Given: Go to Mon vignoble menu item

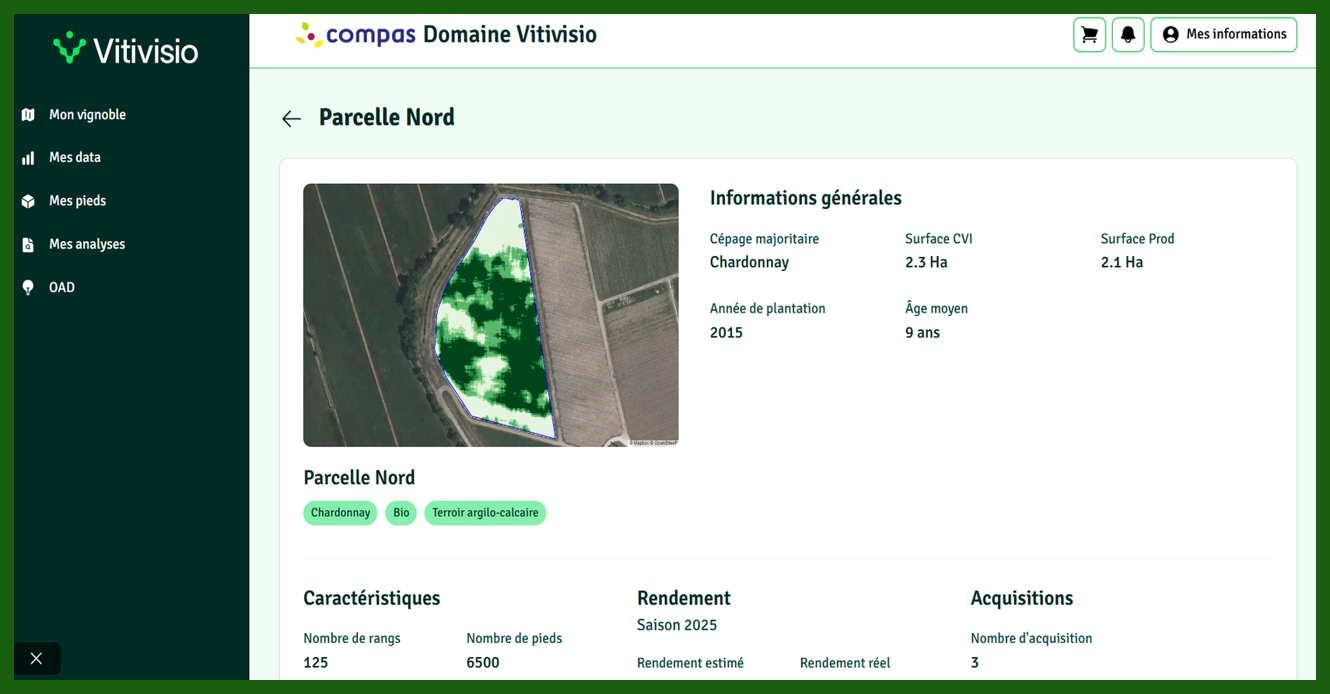Looking at the screenshot, I should [87, 115].
